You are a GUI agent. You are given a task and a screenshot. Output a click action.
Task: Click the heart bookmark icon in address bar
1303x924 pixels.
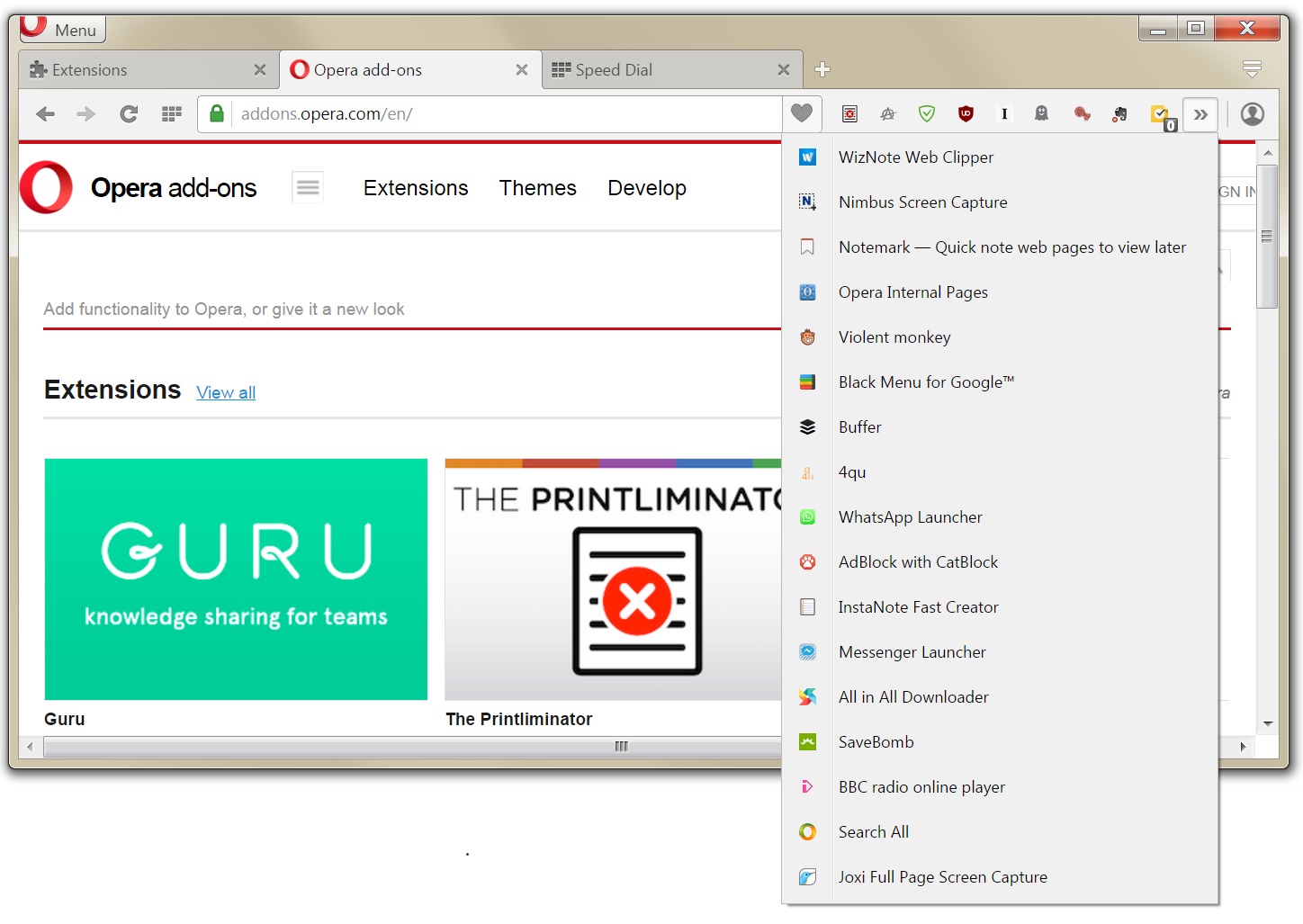[802, 113]
